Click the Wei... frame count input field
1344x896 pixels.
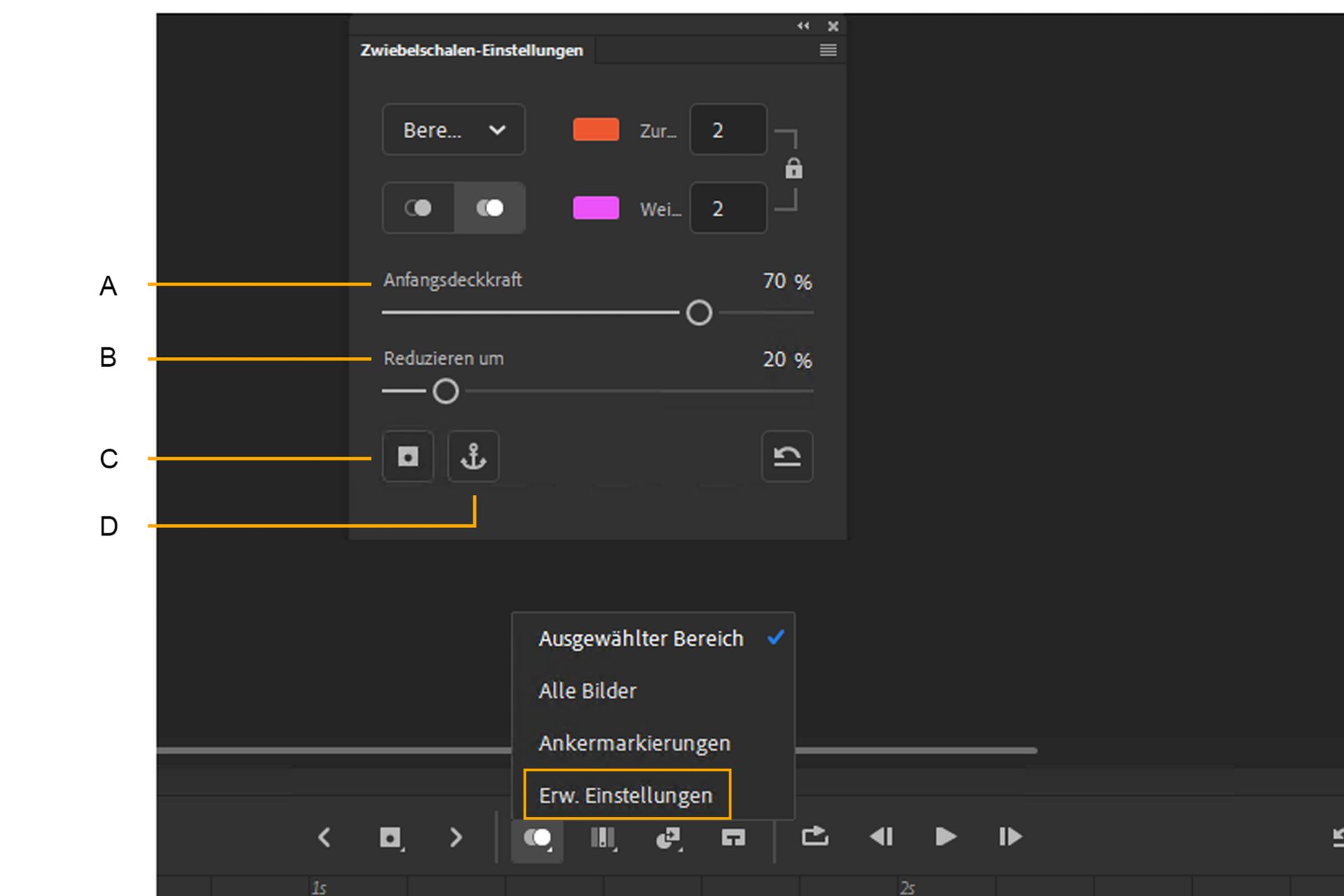[x=728, y=209]
